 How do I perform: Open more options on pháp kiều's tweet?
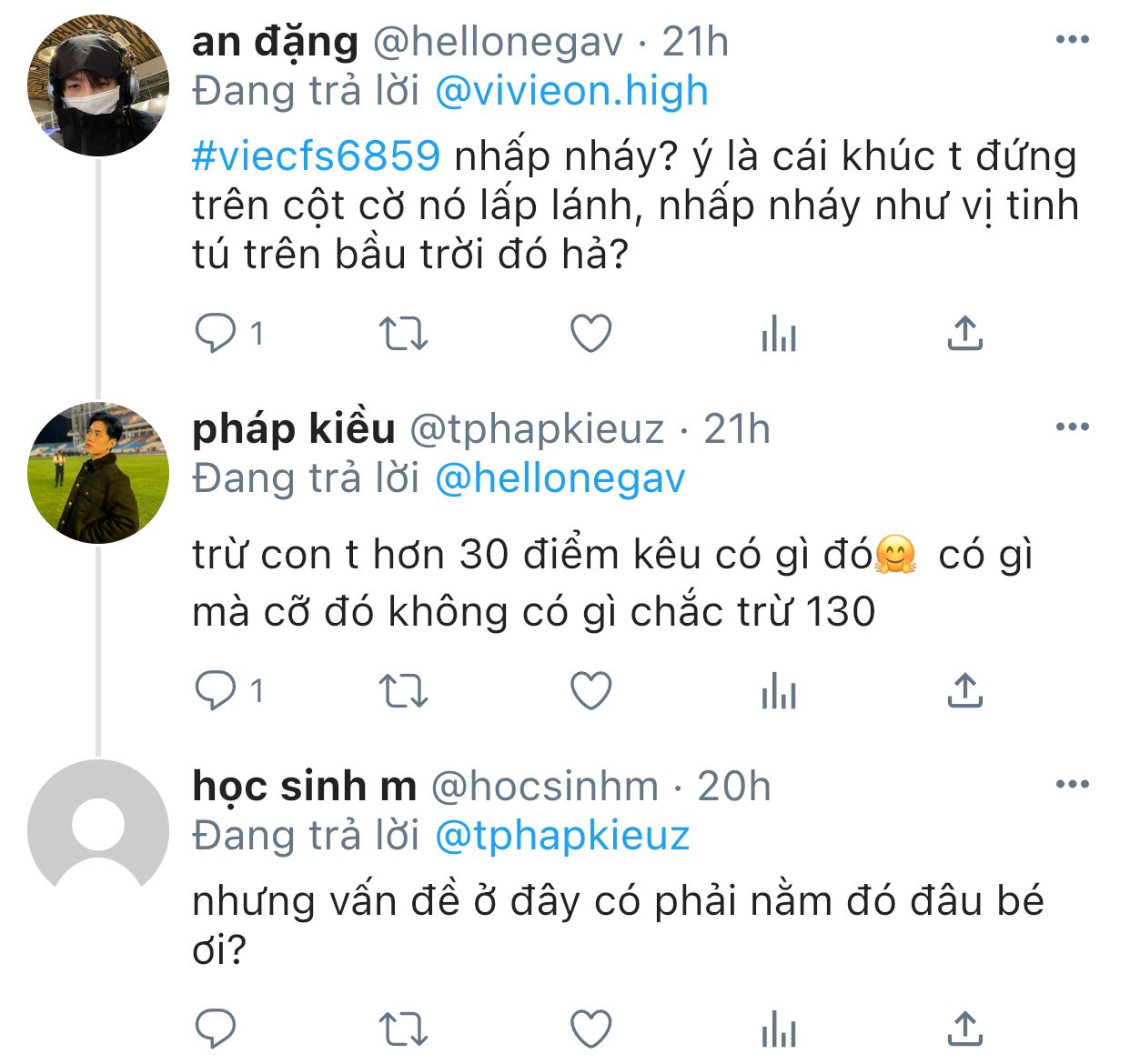click(x=1072, y=427)
